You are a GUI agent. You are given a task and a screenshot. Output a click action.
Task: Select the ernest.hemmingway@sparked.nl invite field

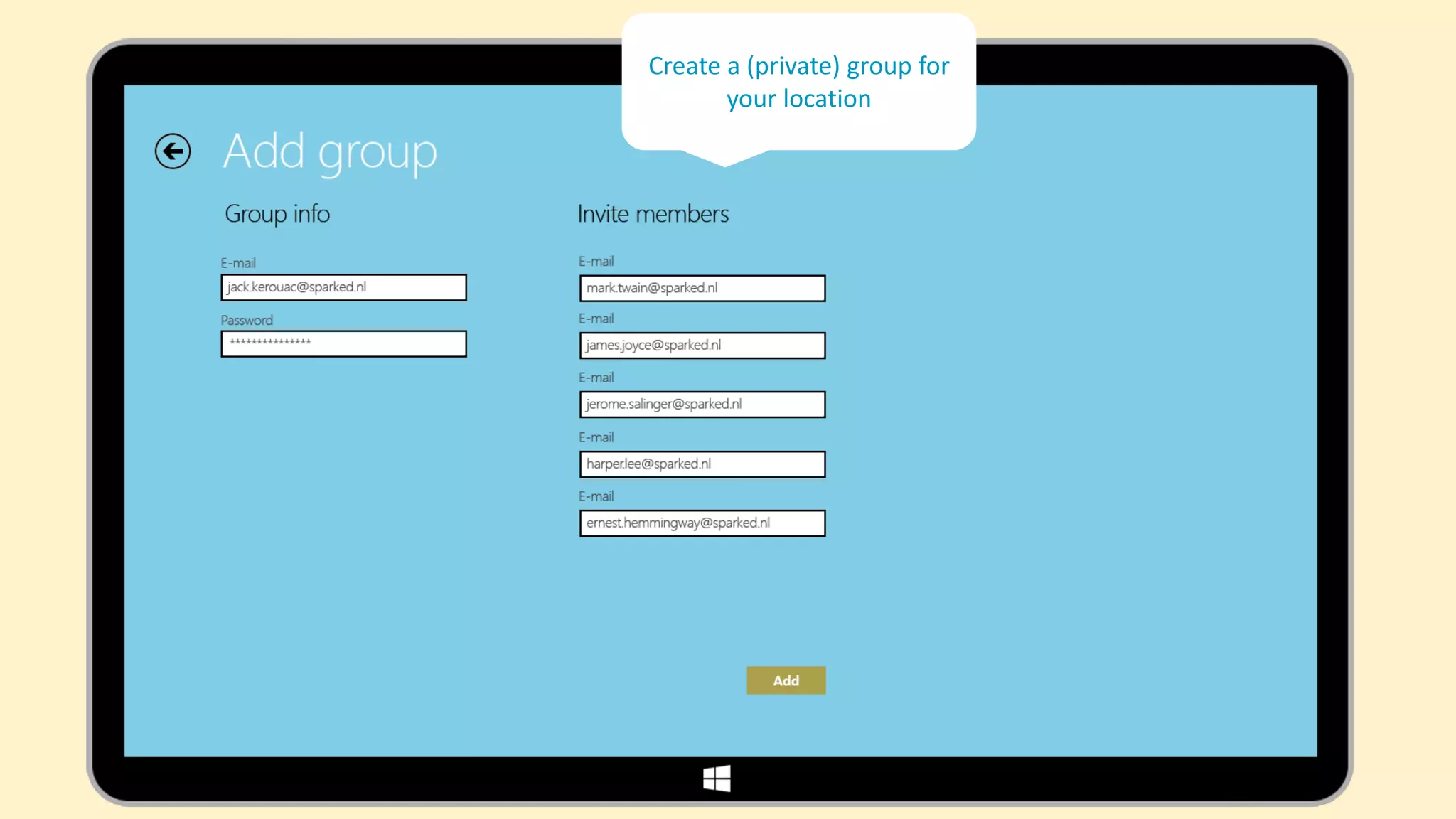[702, 523]
